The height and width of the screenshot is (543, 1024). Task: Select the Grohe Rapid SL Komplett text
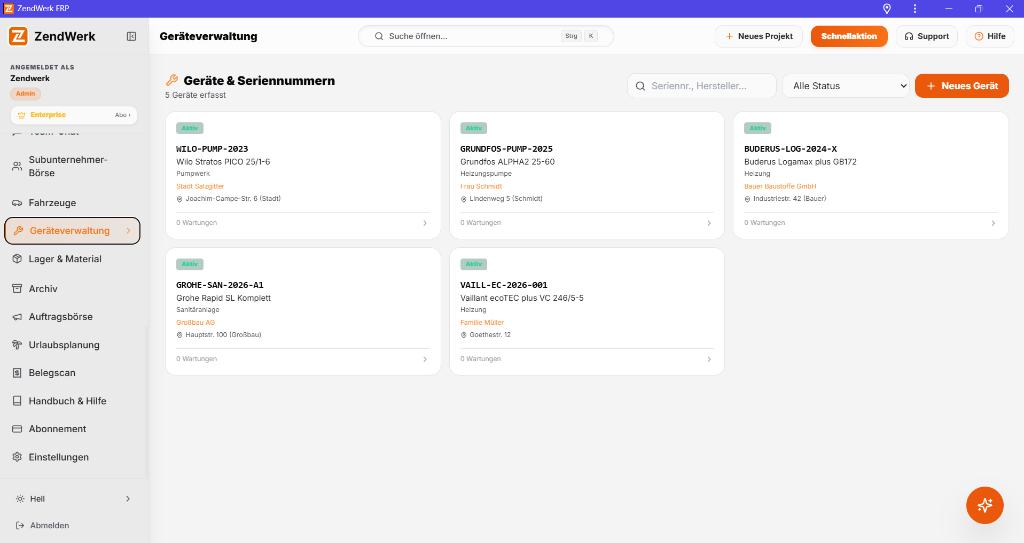[x=223, y=298]
